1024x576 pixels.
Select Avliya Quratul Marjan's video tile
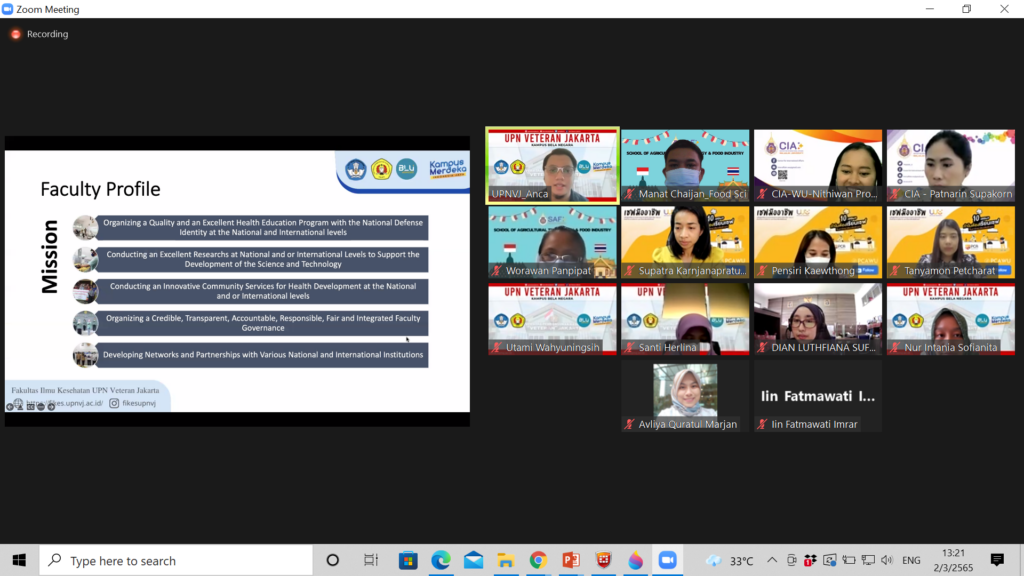pos(685,396)
